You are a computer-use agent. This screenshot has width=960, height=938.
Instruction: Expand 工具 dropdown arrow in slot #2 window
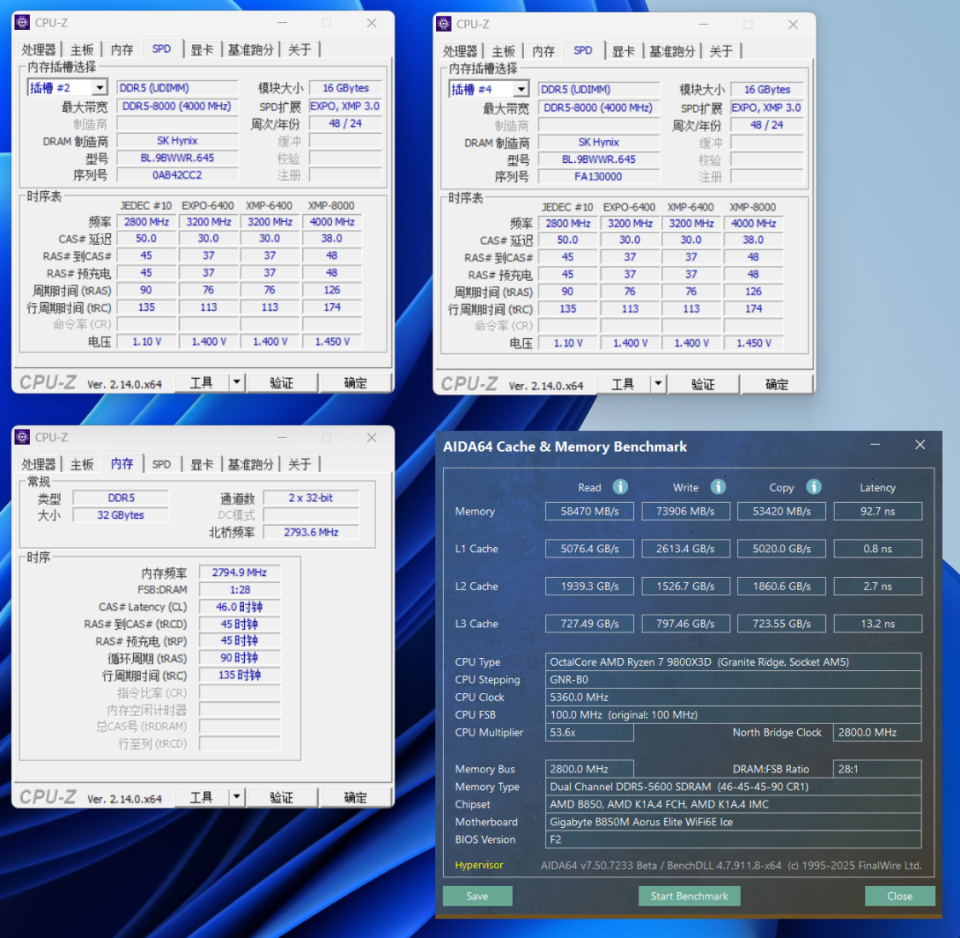pos(236,383)
